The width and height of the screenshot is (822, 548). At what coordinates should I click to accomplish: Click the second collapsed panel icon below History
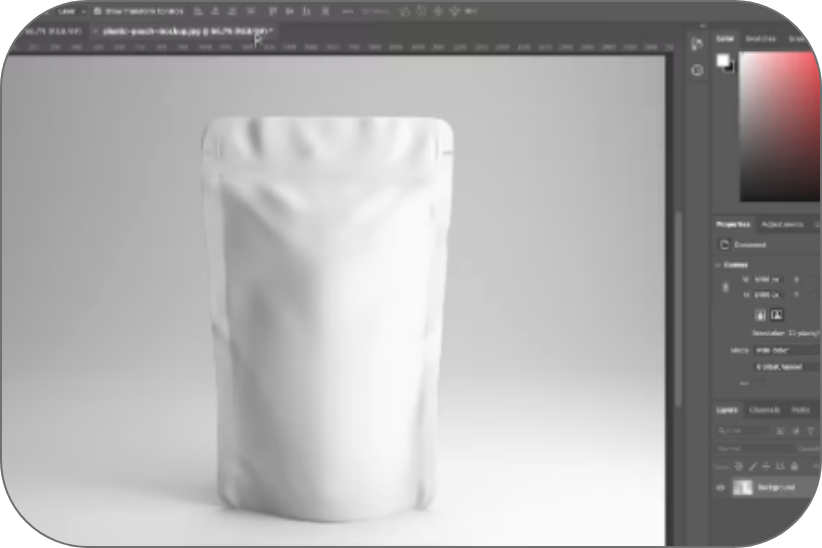pos(697,70)
